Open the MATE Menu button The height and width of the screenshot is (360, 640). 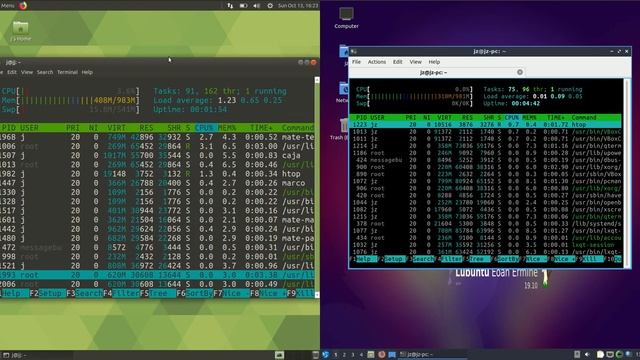[8, 6]
